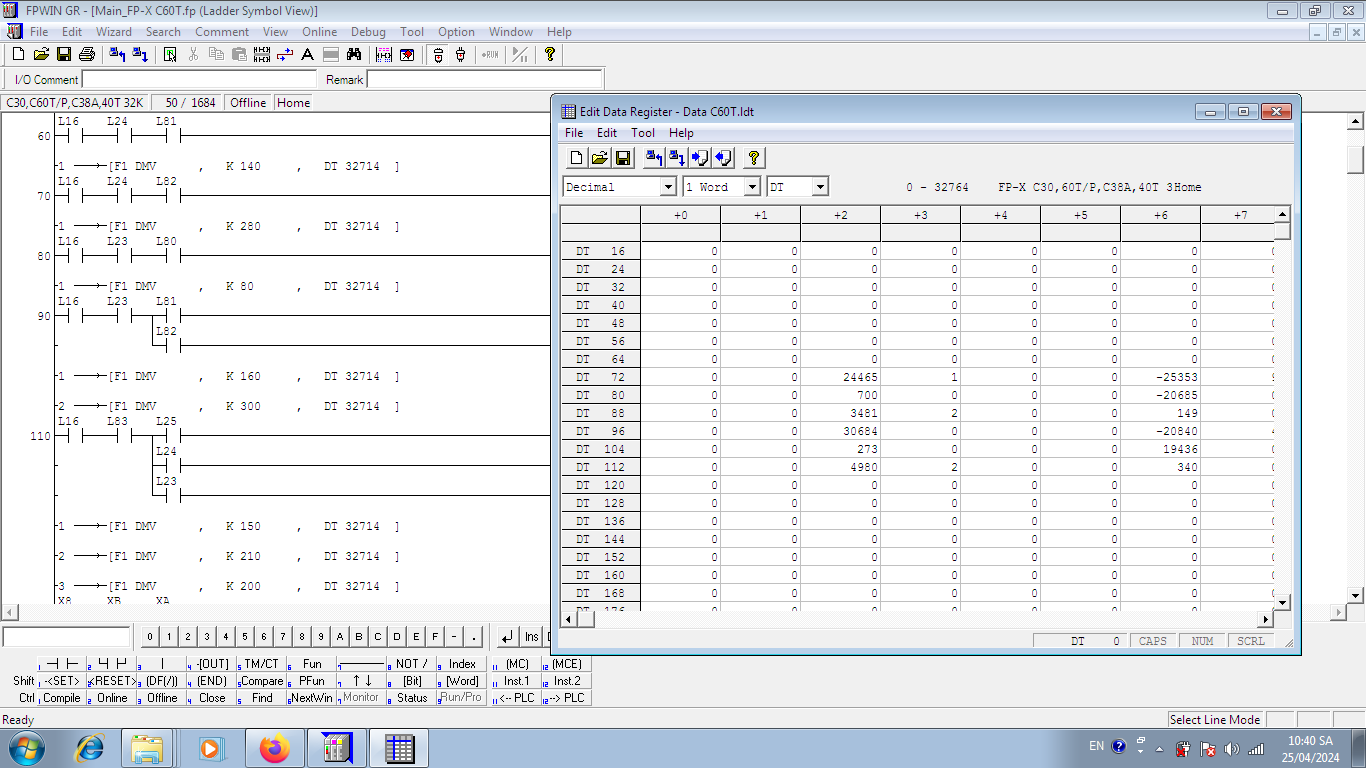Viewport: 1366px width, 768px height.
Task: Click Internet Explorer icon in taskbar
Action: click(91, 747)
